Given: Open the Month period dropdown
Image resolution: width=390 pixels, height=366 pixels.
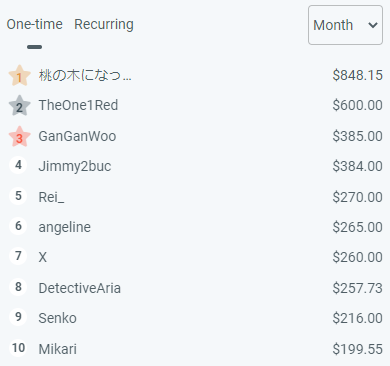Looking at the screenshot, I should point(345,25).
